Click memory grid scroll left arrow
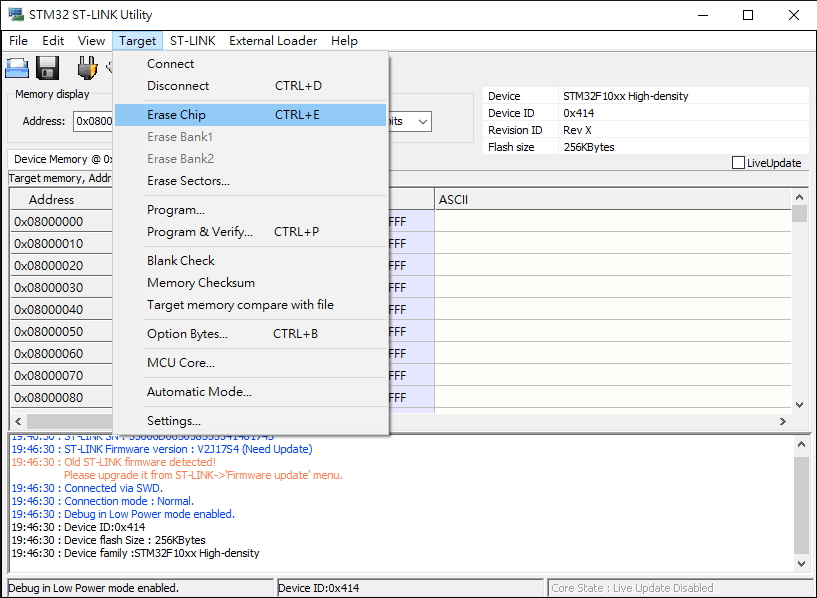The image size is (817, 598). point(18,421)
